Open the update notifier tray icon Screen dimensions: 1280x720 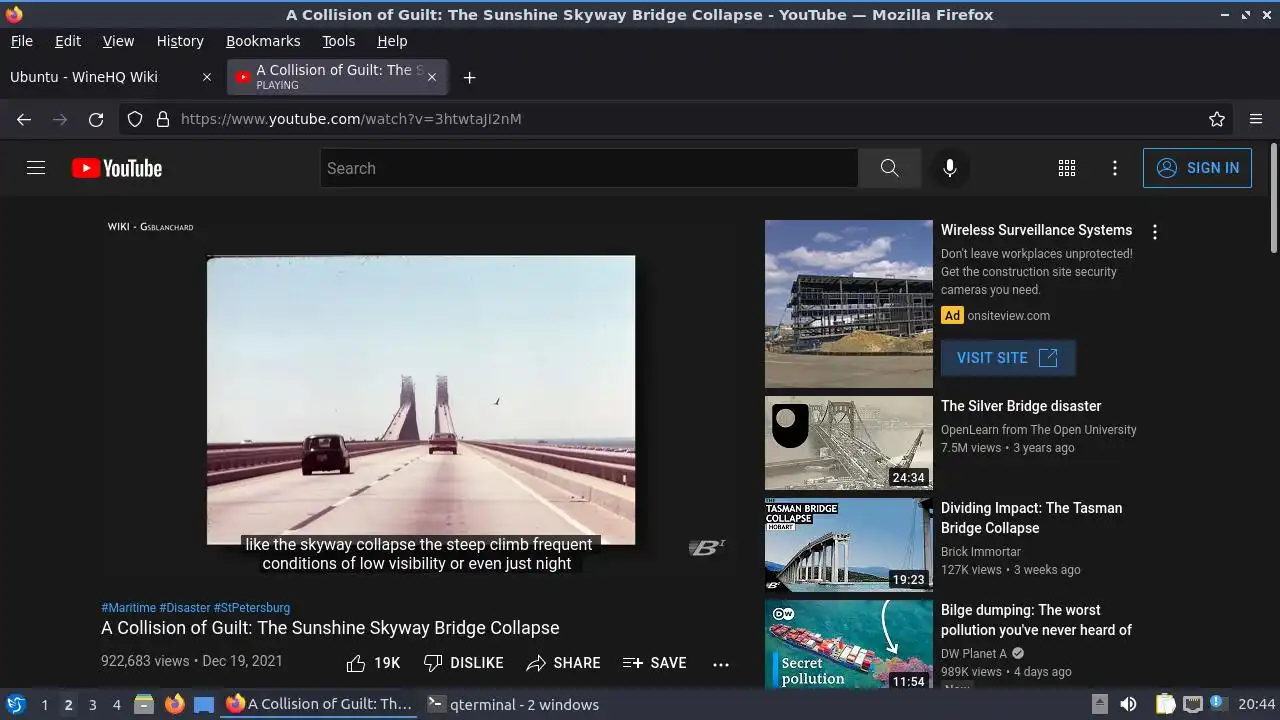(1217, 704)
